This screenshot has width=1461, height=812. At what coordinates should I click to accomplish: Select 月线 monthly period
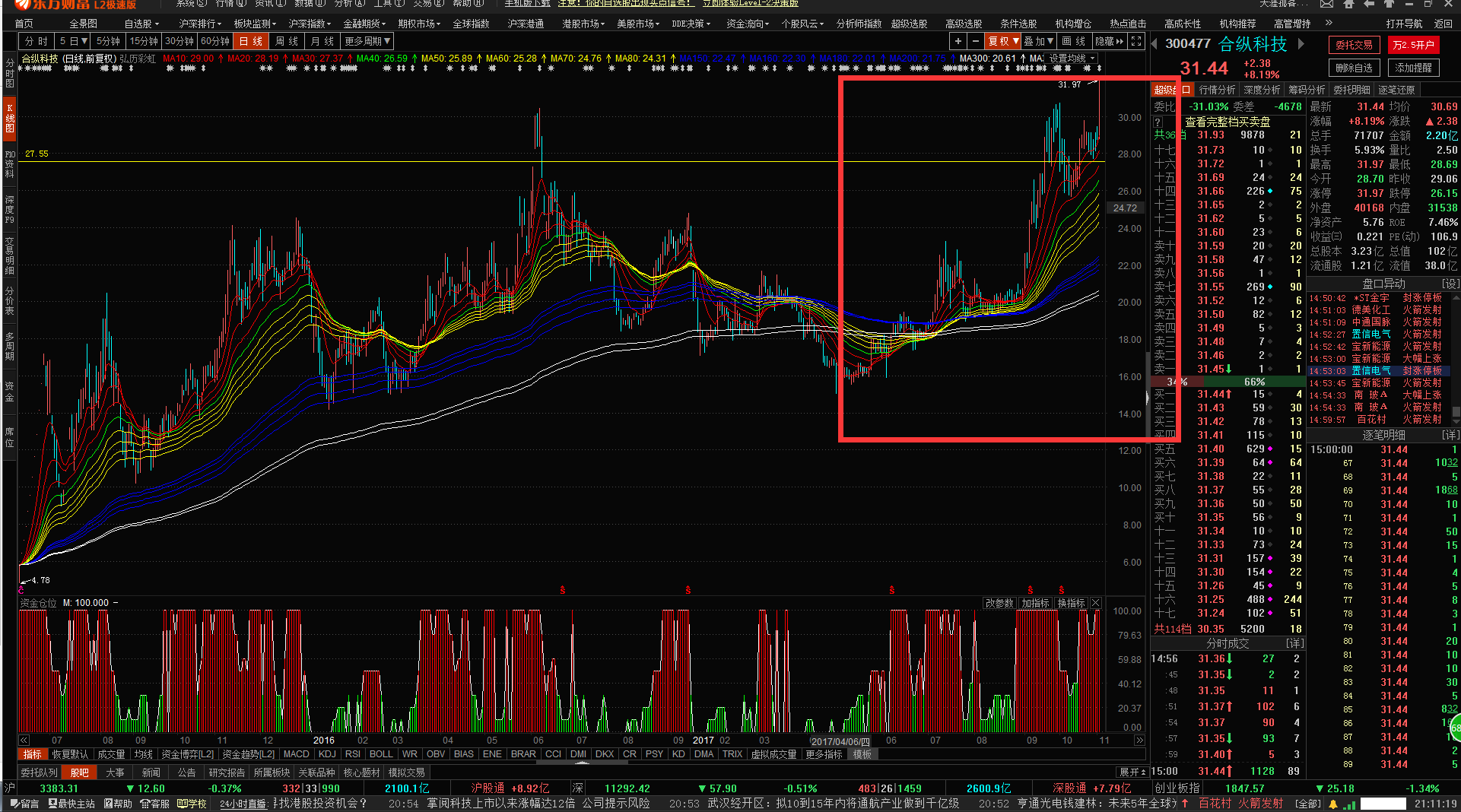point(322,41)
